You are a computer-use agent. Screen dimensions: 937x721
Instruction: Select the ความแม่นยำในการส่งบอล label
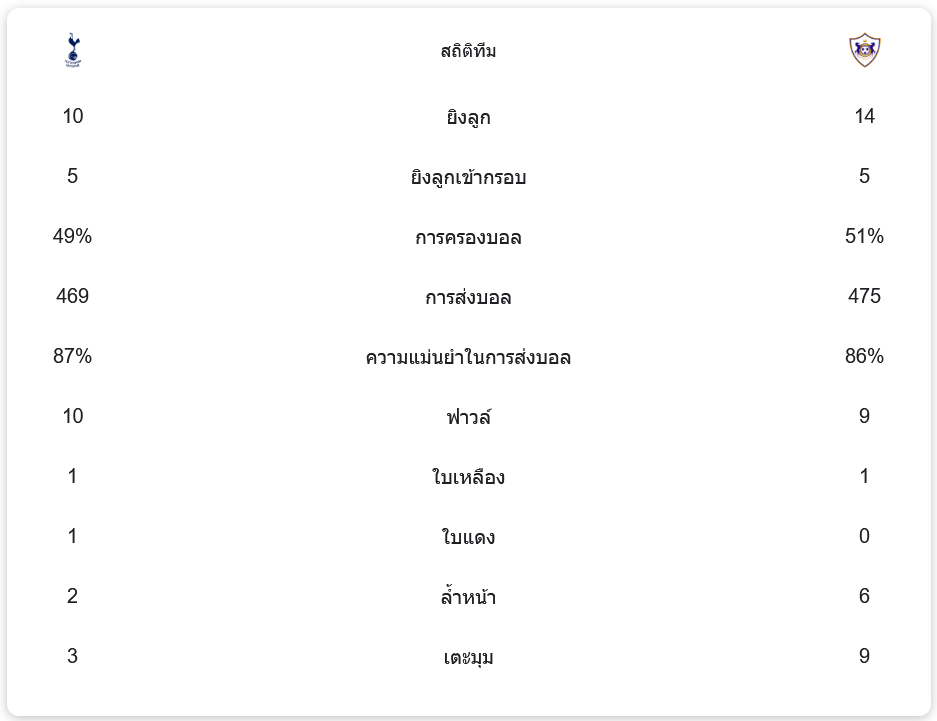pos(468,357)
